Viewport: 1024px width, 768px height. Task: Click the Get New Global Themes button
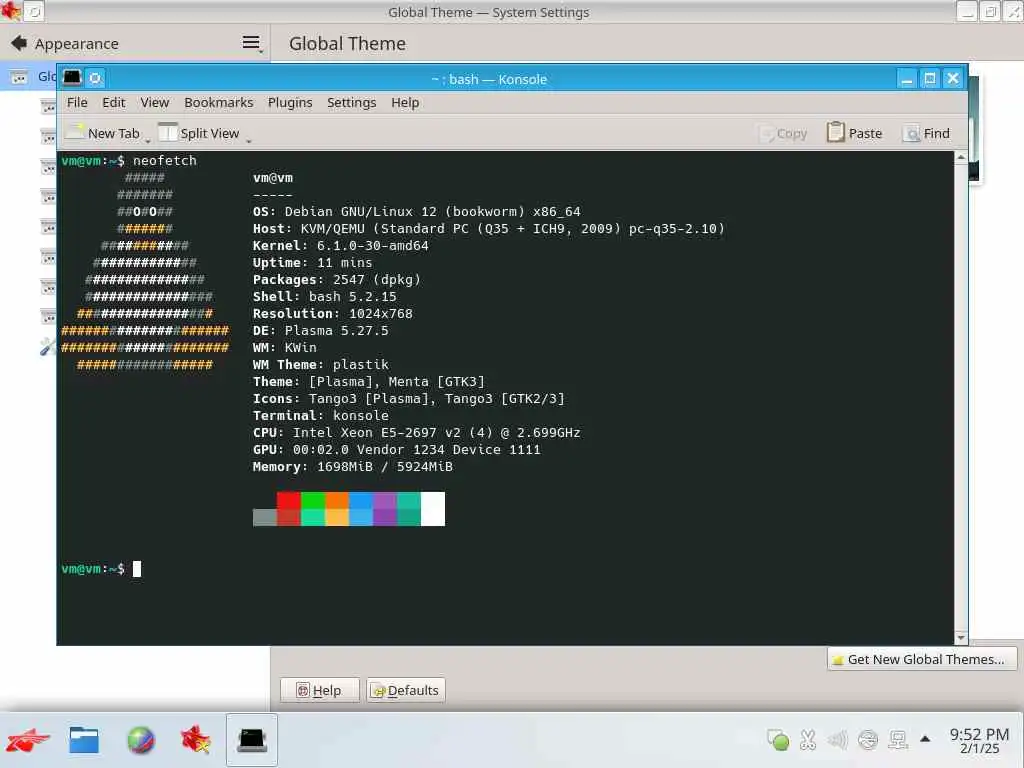click(921, 659)
